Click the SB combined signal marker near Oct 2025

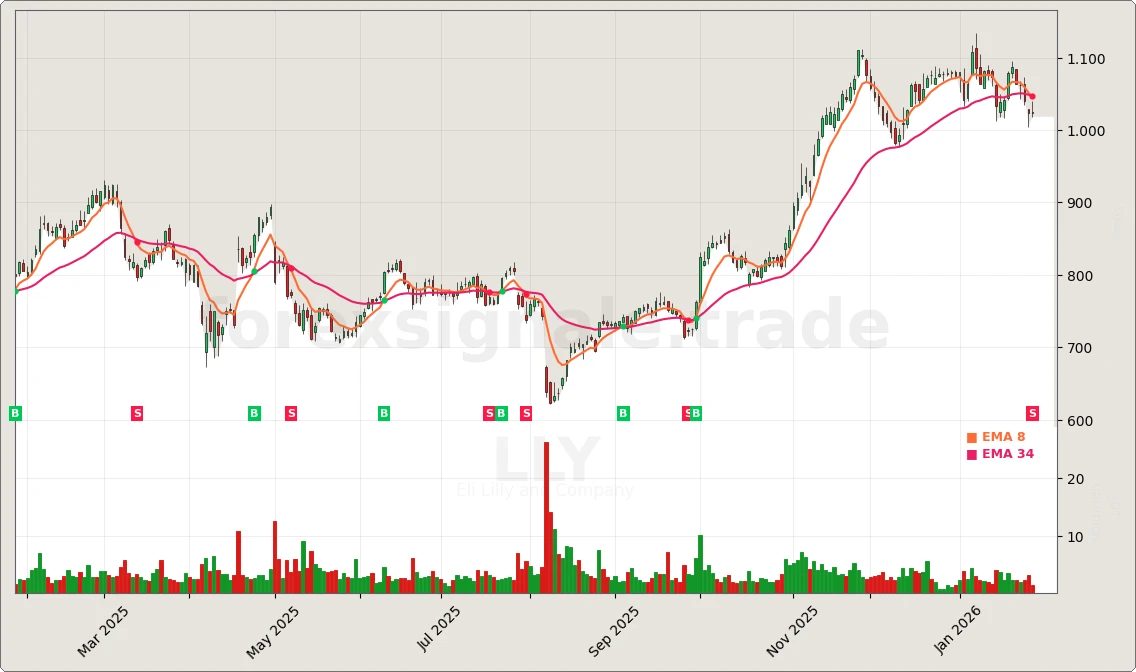pos(690,412)
